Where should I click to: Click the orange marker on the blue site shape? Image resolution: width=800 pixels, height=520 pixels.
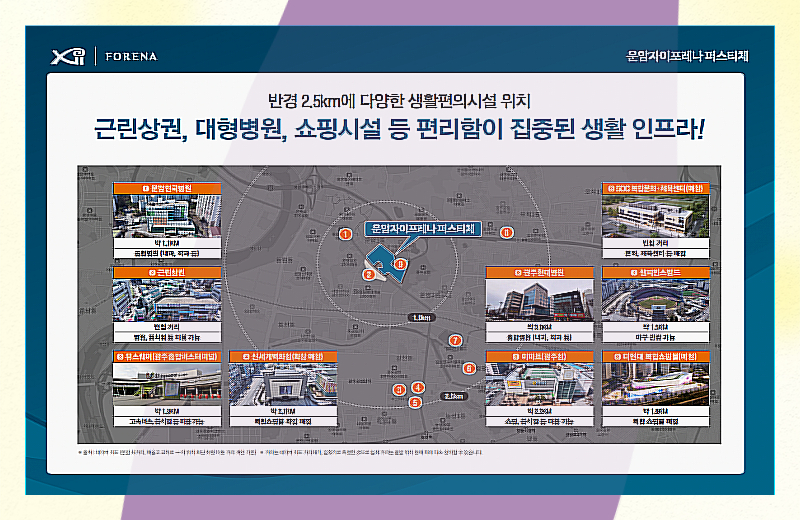tap(400, 264)
